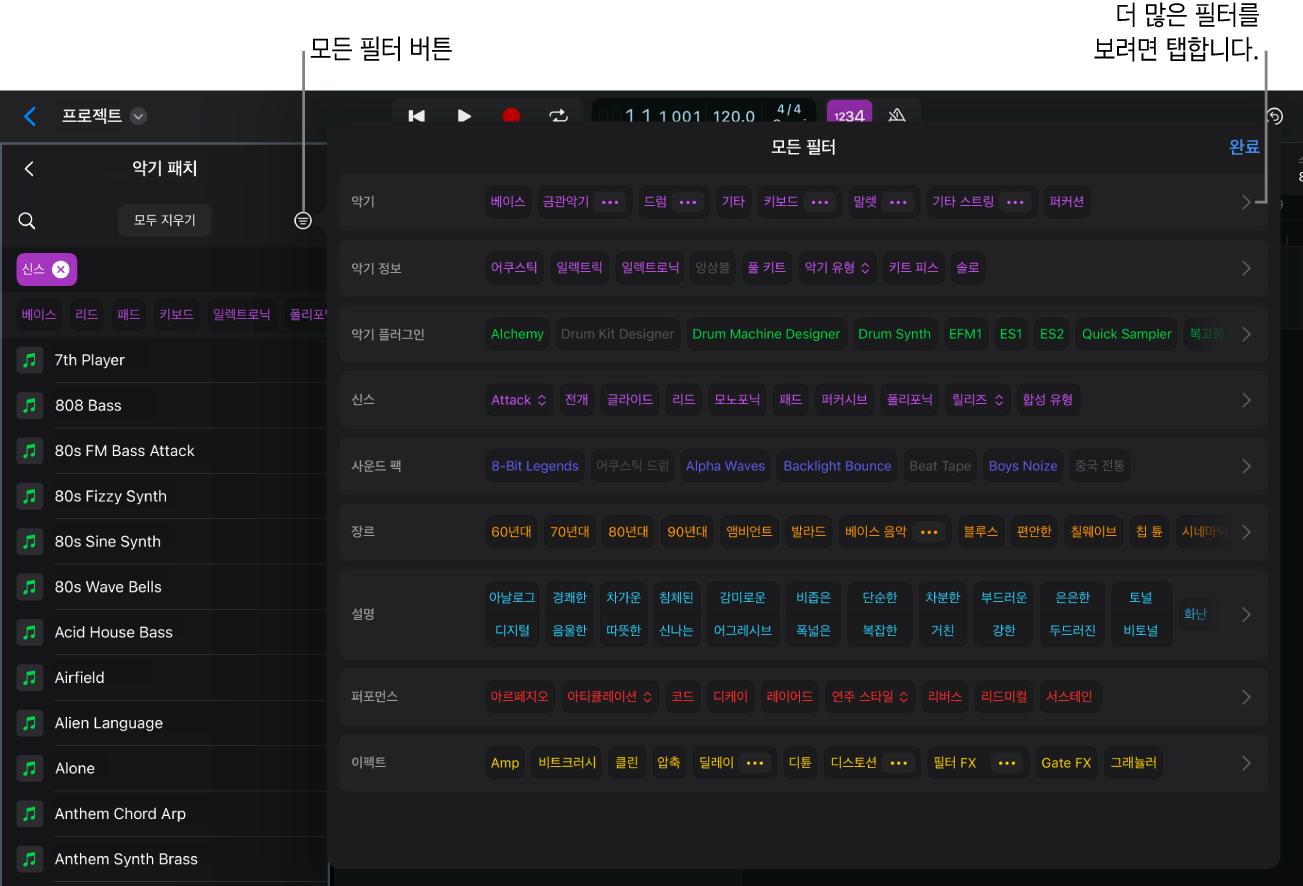The width and height of the screenshot is (1303, 886).
Task: Expand more filters in the 신스 row
Action: (x=1246, y=400)
